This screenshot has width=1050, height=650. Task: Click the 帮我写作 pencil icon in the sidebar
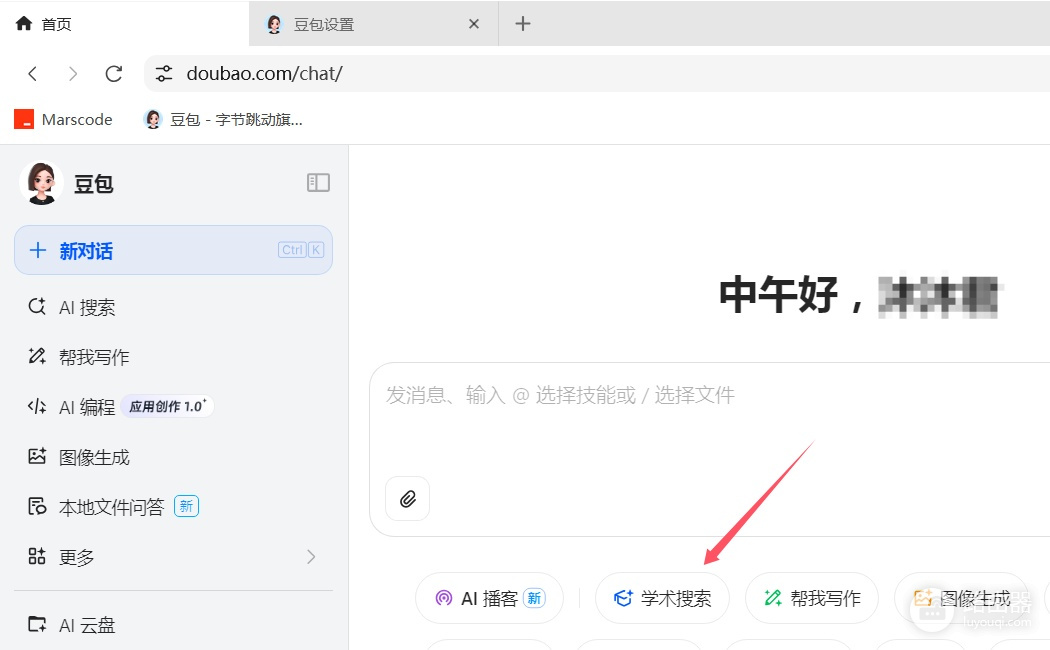pyautogui.click(x=37, y=356)
